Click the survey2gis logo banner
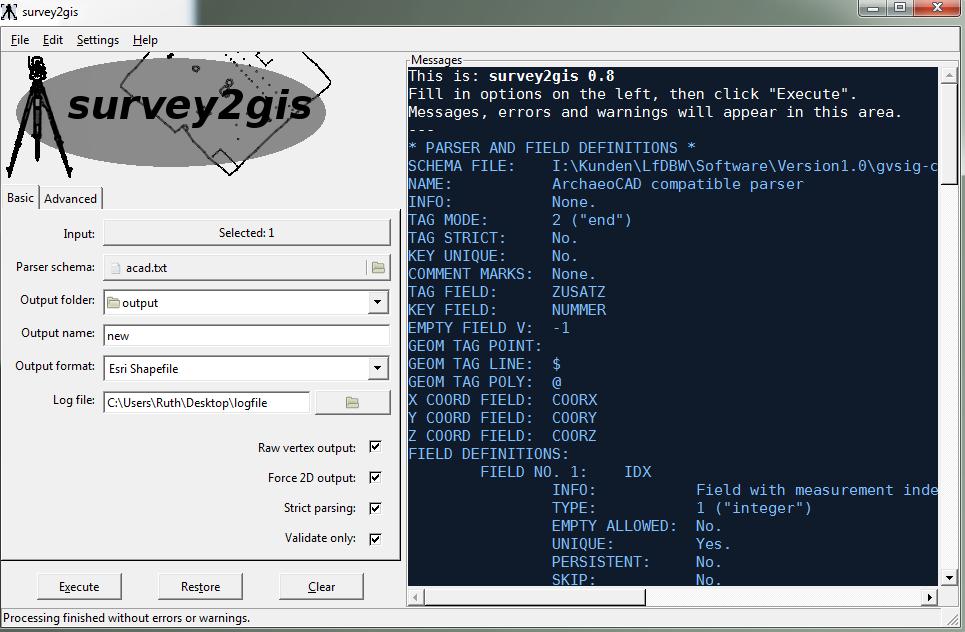965x632 pixels. coord(170,114)
